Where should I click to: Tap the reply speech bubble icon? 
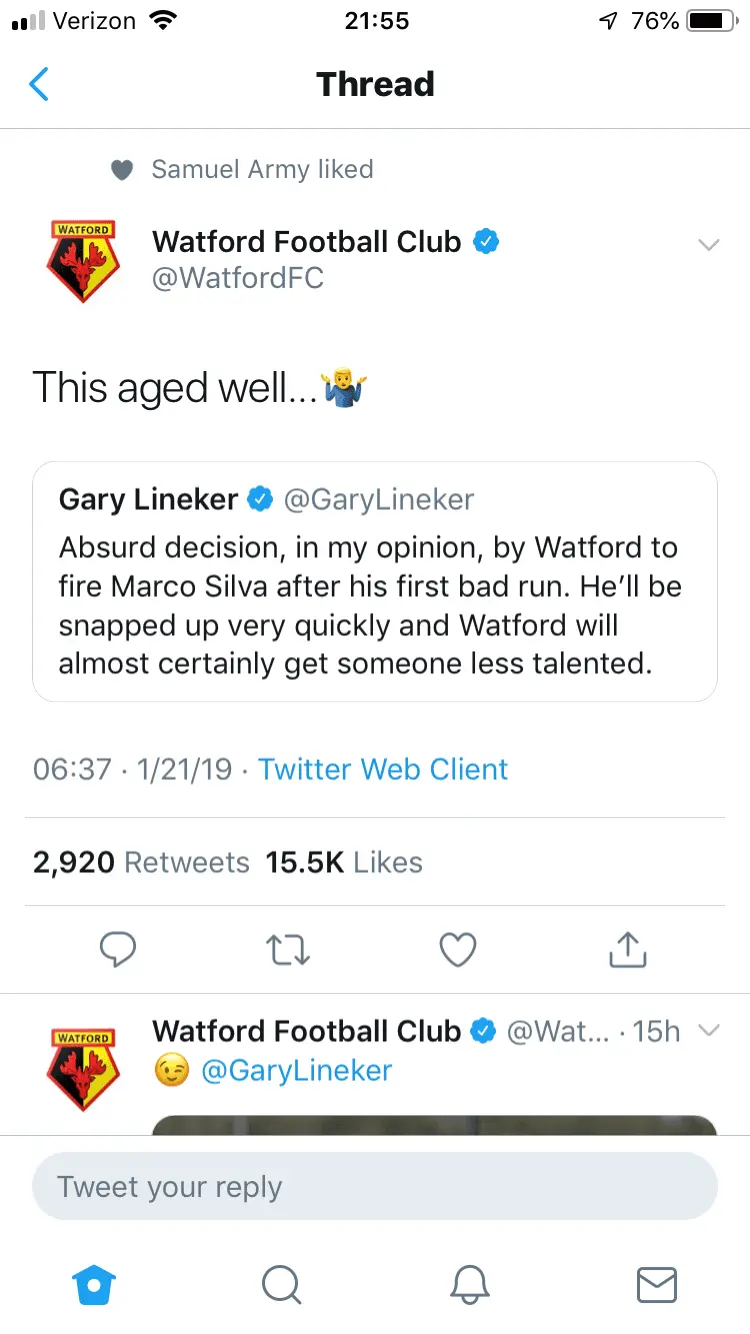pos(118,950)
